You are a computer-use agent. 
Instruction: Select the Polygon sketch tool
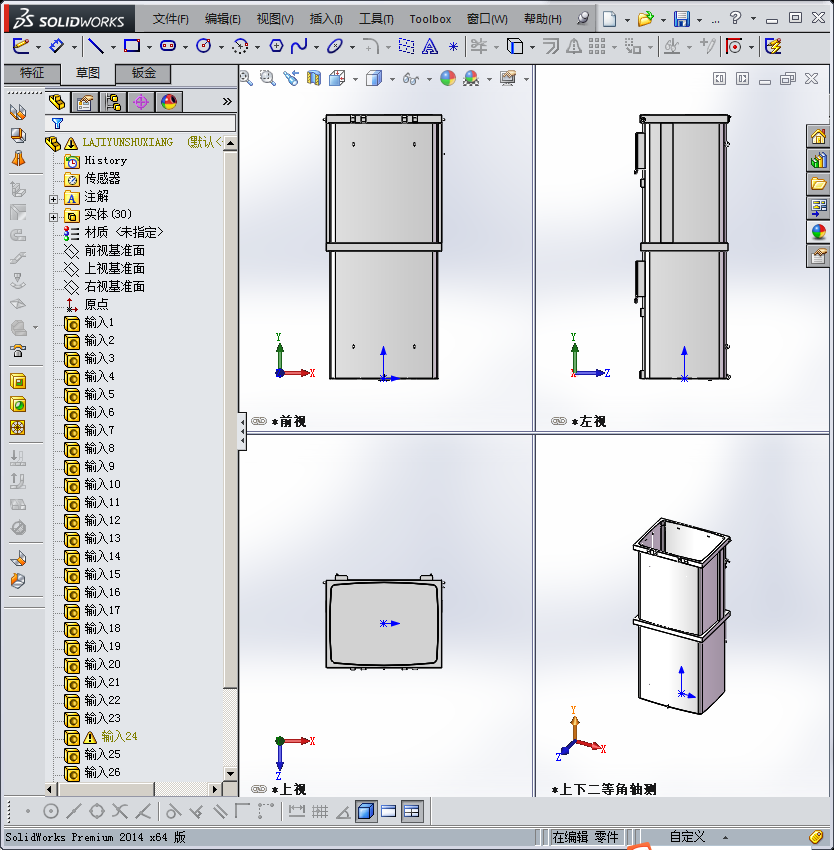click(277, 47)
